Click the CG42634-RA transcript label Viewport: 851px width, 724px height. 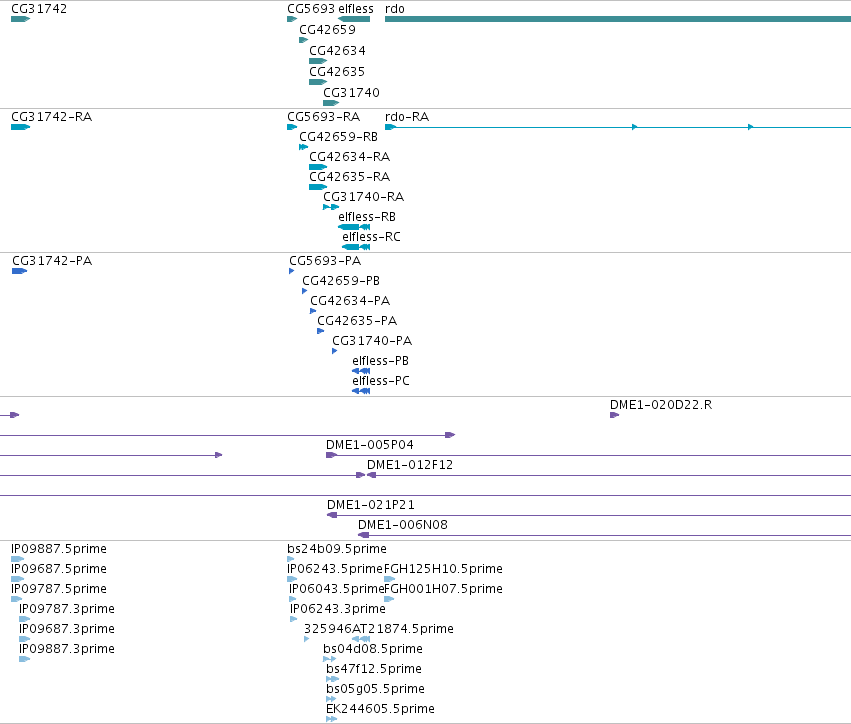coord(350,157)
